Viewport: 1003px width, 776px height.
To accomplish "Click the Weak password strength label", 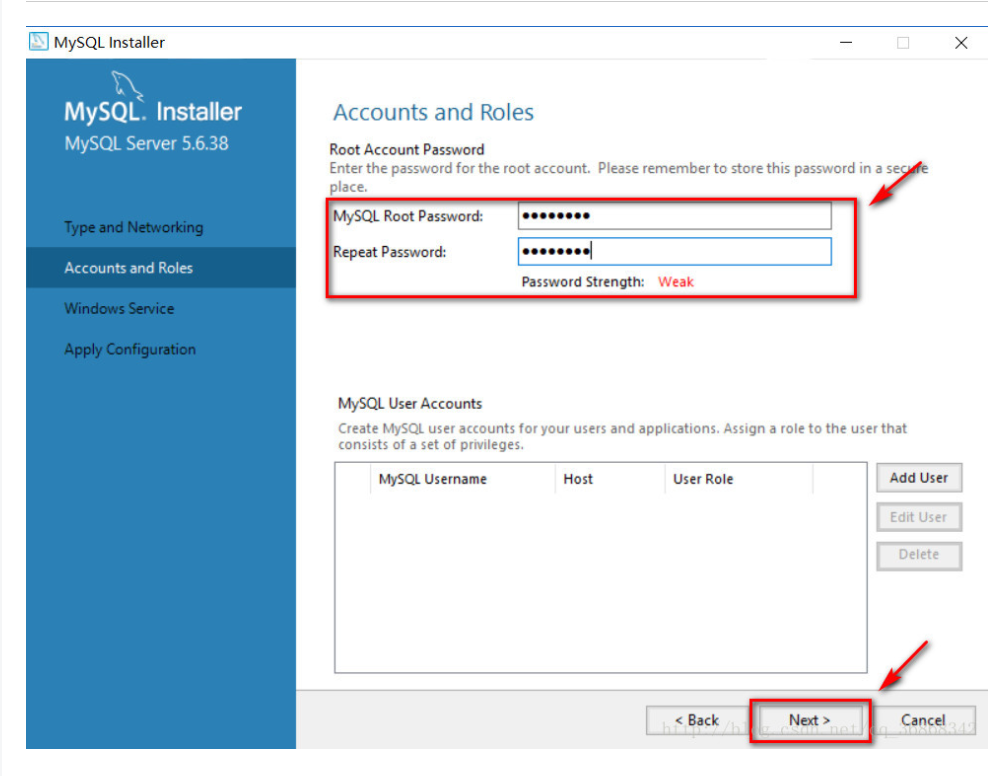I will point(675,282).
